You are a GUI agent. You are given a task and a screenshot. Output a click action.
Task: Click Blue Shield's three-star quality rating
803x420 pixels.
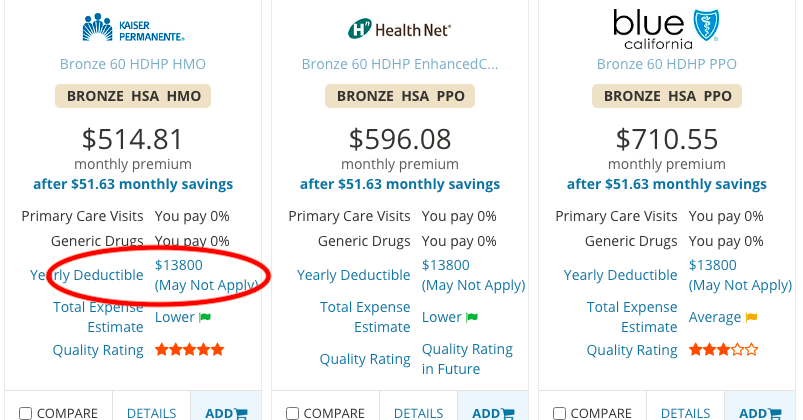point(723,350)
